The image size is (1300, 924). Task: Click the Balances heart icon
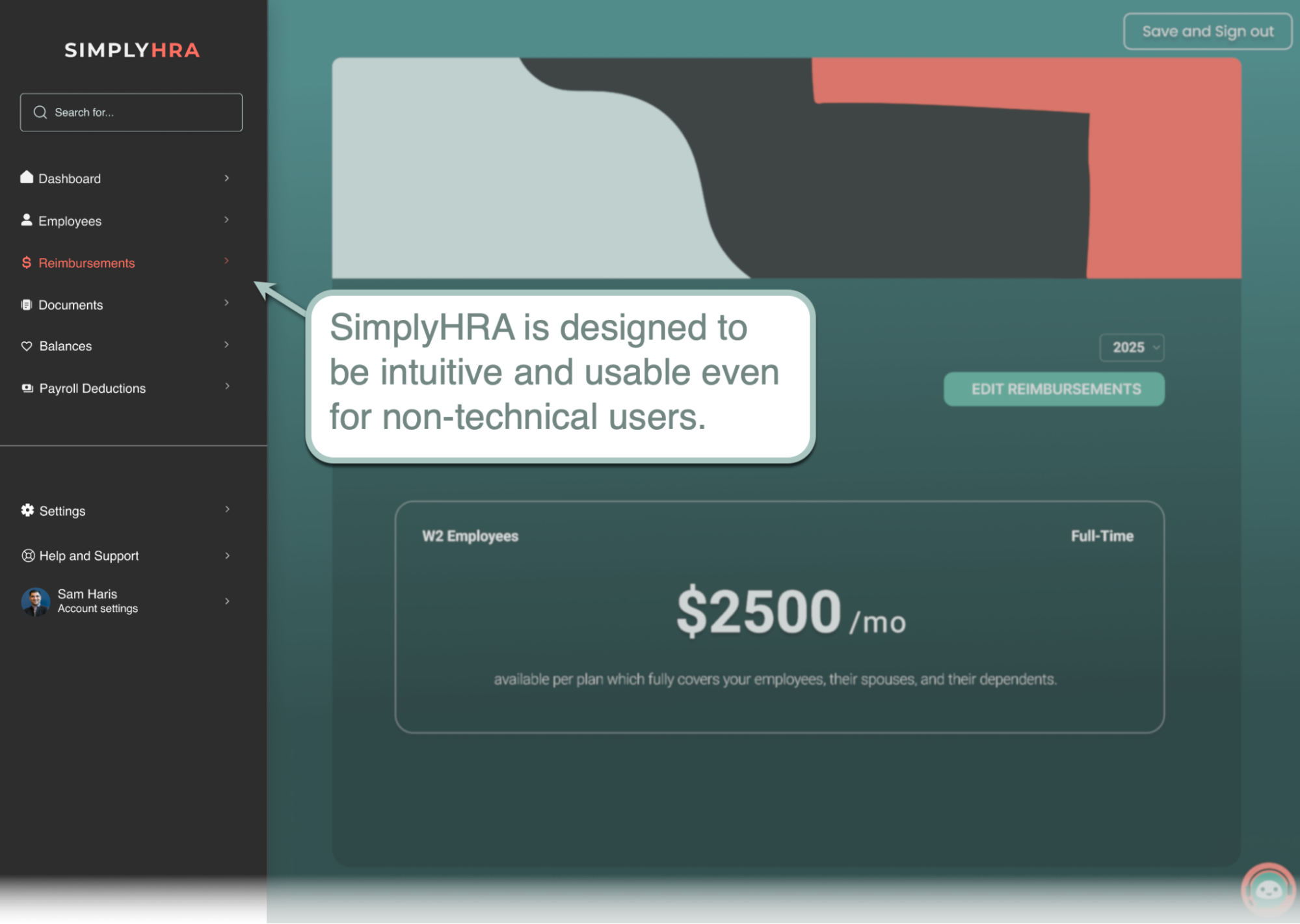coord(27,346)
